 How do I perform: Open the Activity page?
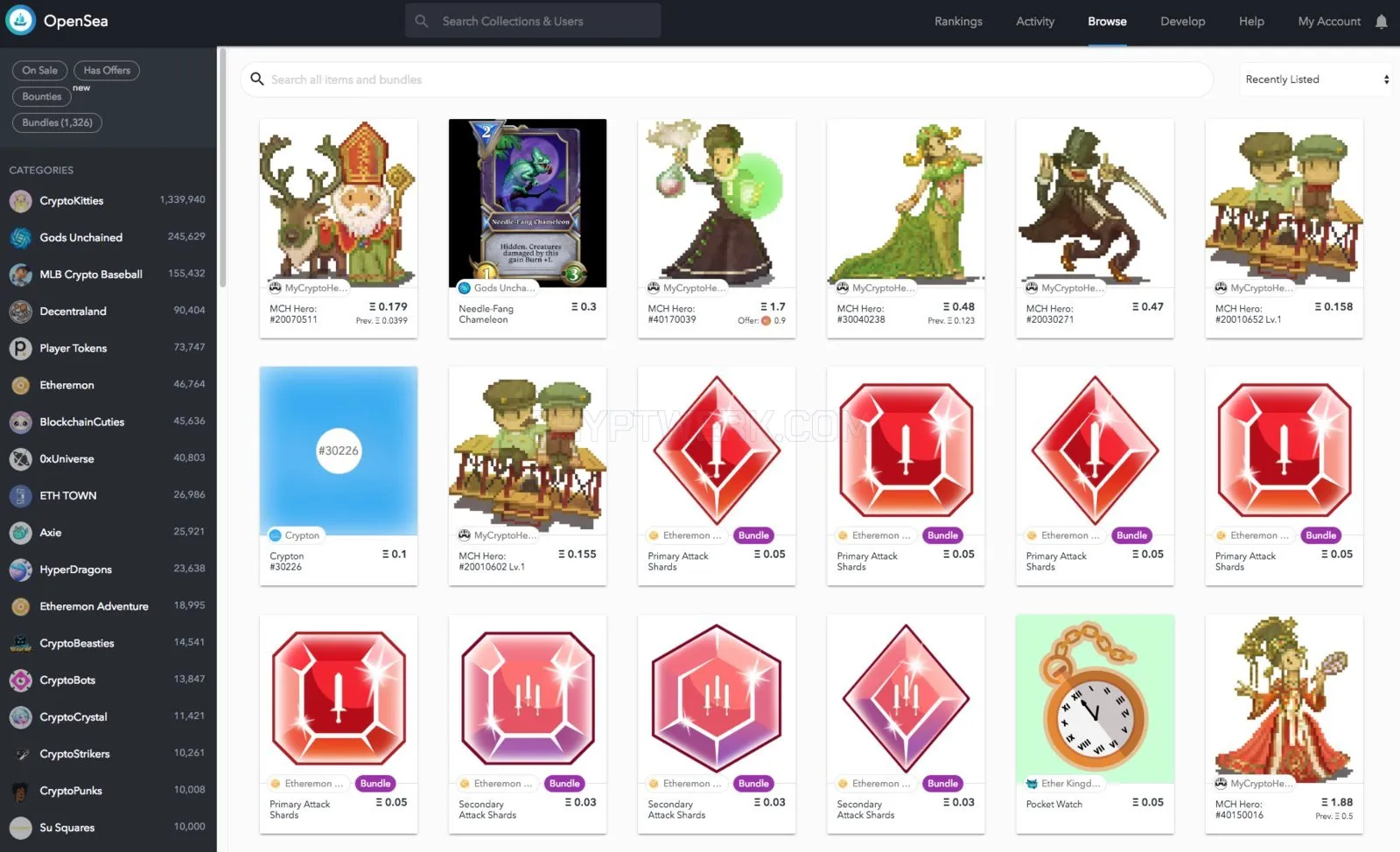coord(1035,22)
